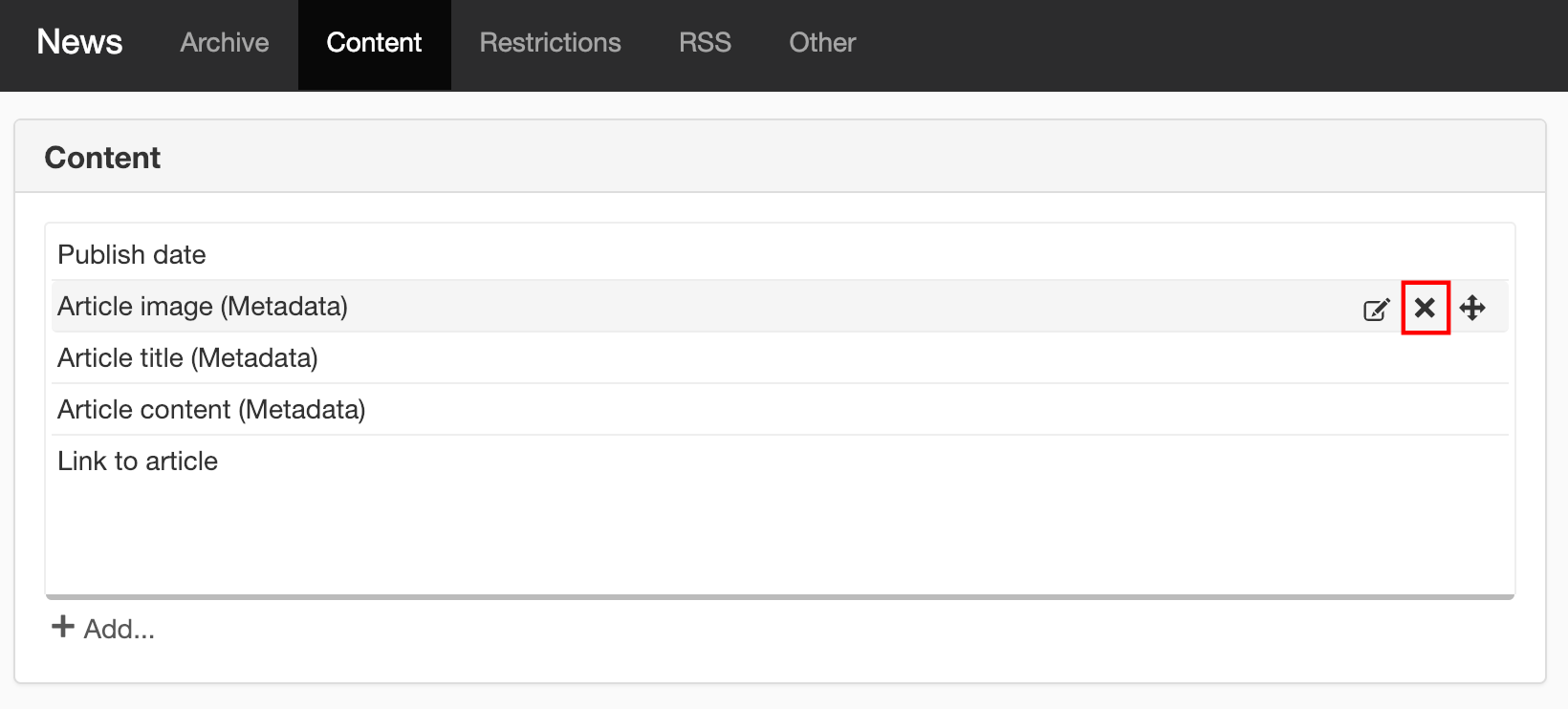Screen dimensions: 1568x709
Task: Open the Restrictions tab
Action: 550,43
